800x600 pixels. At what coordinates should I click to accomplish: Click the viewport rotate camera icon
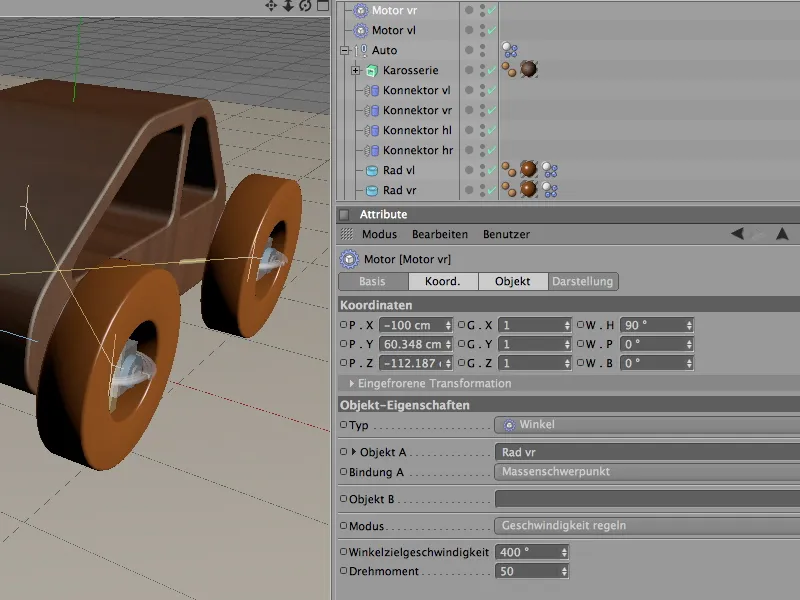pyautogui.click(x=305, y=6)
